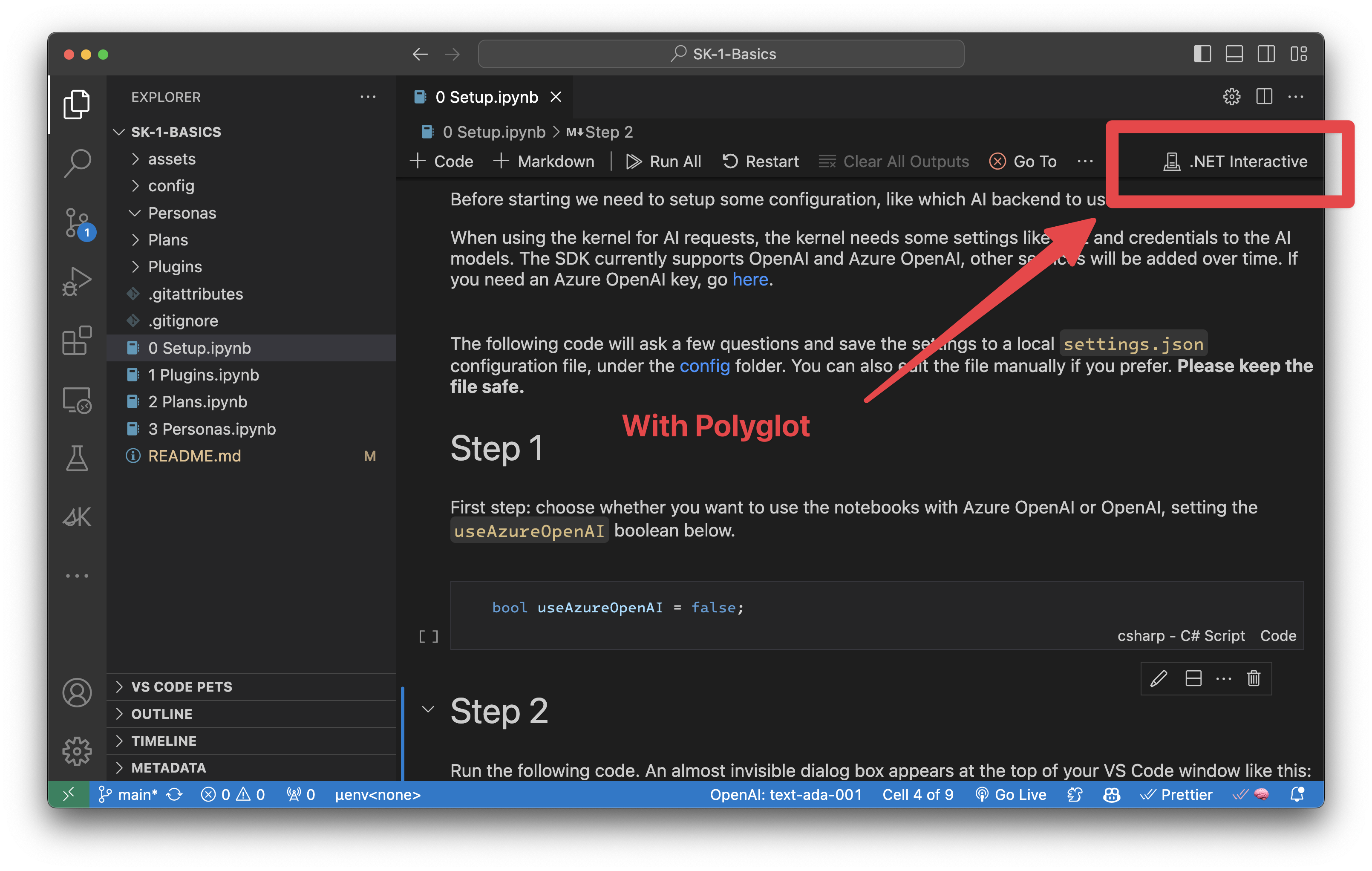Restart the notebook kernel
Viewport: 1372px width, 871px height.
click(760, 161)
